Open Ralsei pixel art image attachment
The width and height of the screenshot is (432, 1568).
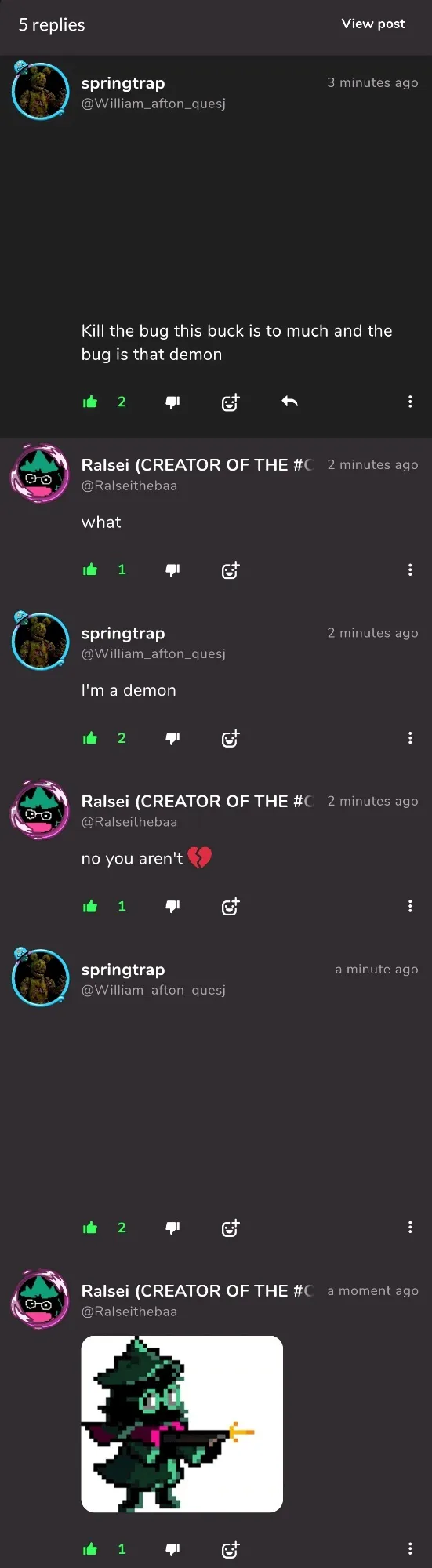tap(182, 1424)
